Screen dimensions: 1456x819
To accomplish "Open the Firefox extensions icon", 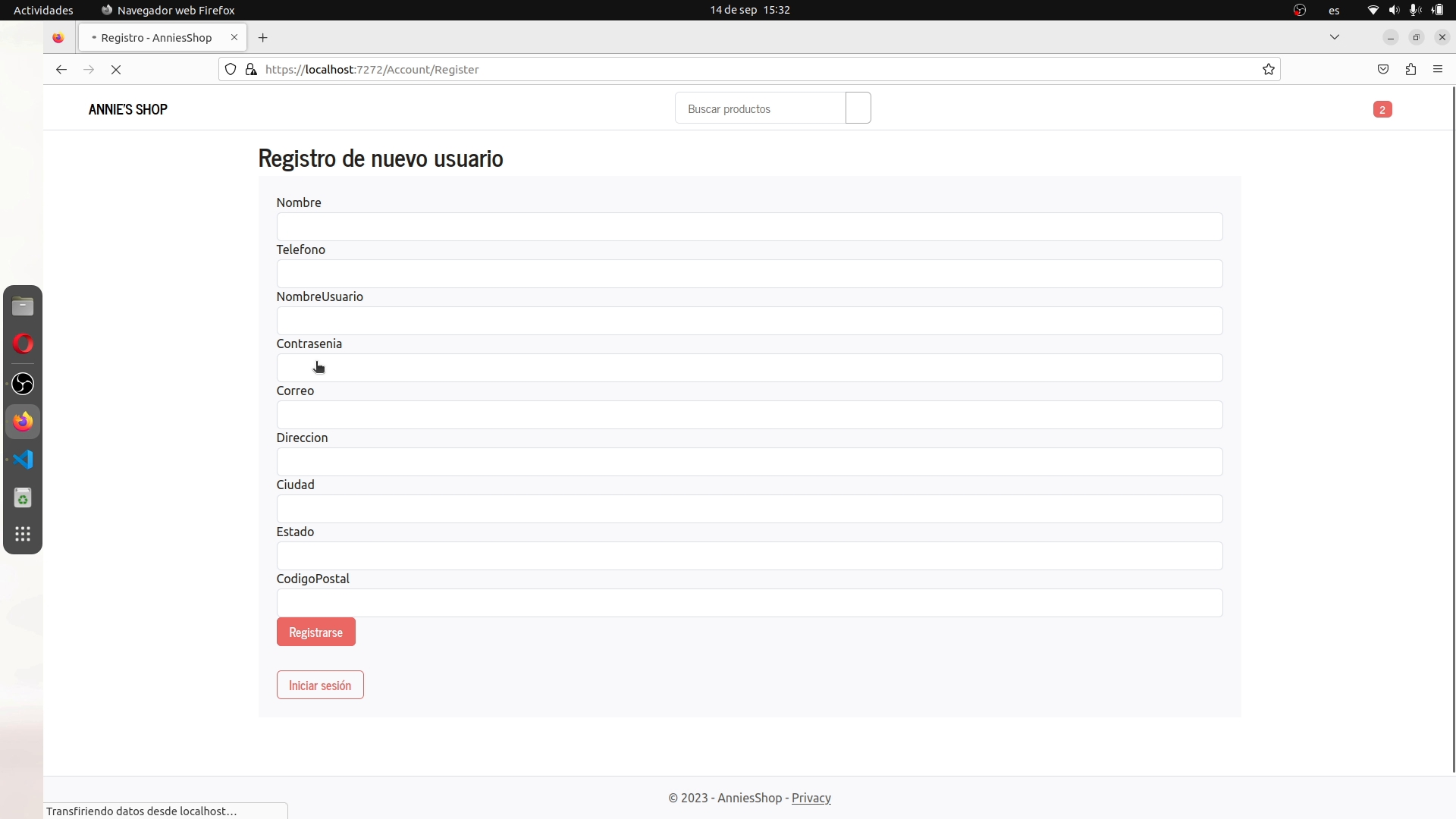I will [x=1410, y=69].
